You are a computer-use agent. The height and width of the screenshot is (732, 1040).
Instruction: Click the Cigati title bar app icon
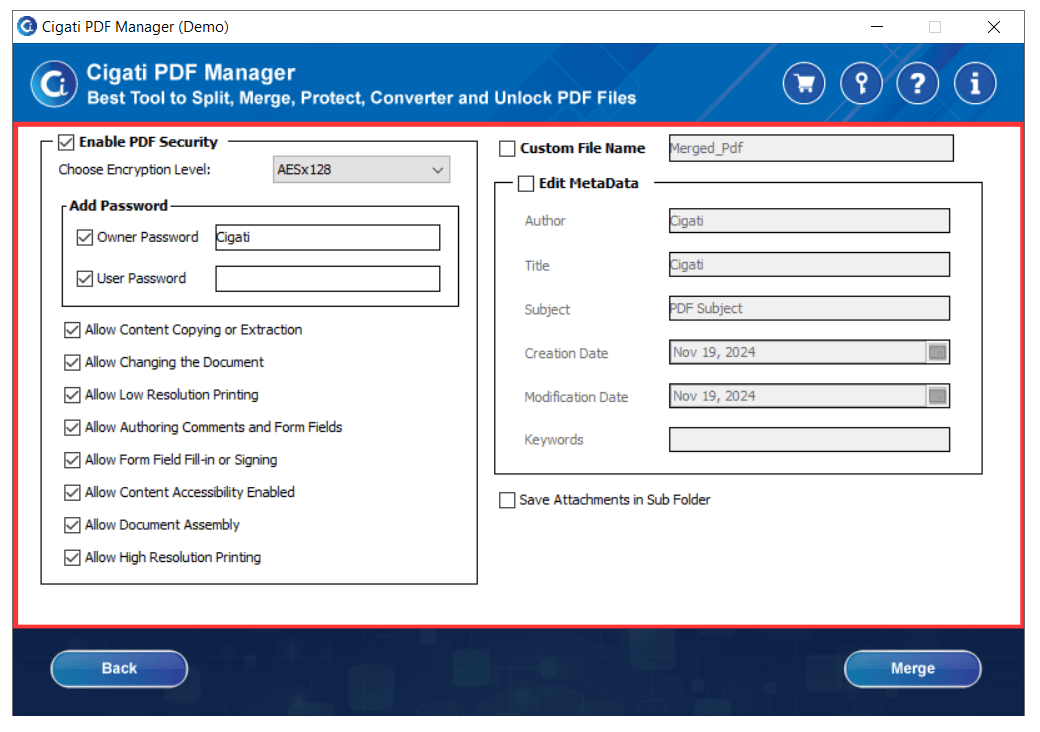pyautogui.click(x=27, y=27)
